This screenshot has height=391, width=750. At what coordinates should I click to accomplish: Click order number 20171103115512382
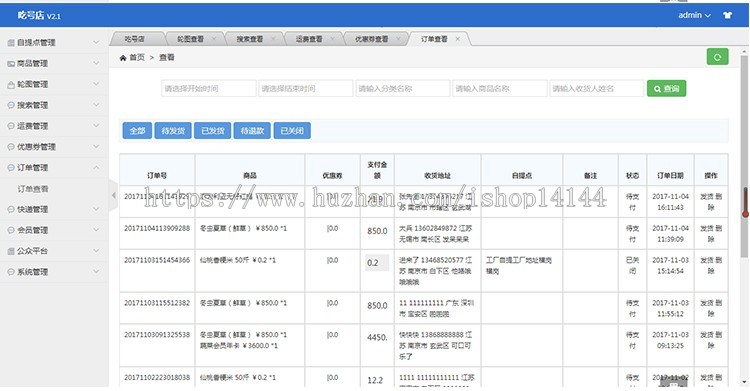pos(157,303)
